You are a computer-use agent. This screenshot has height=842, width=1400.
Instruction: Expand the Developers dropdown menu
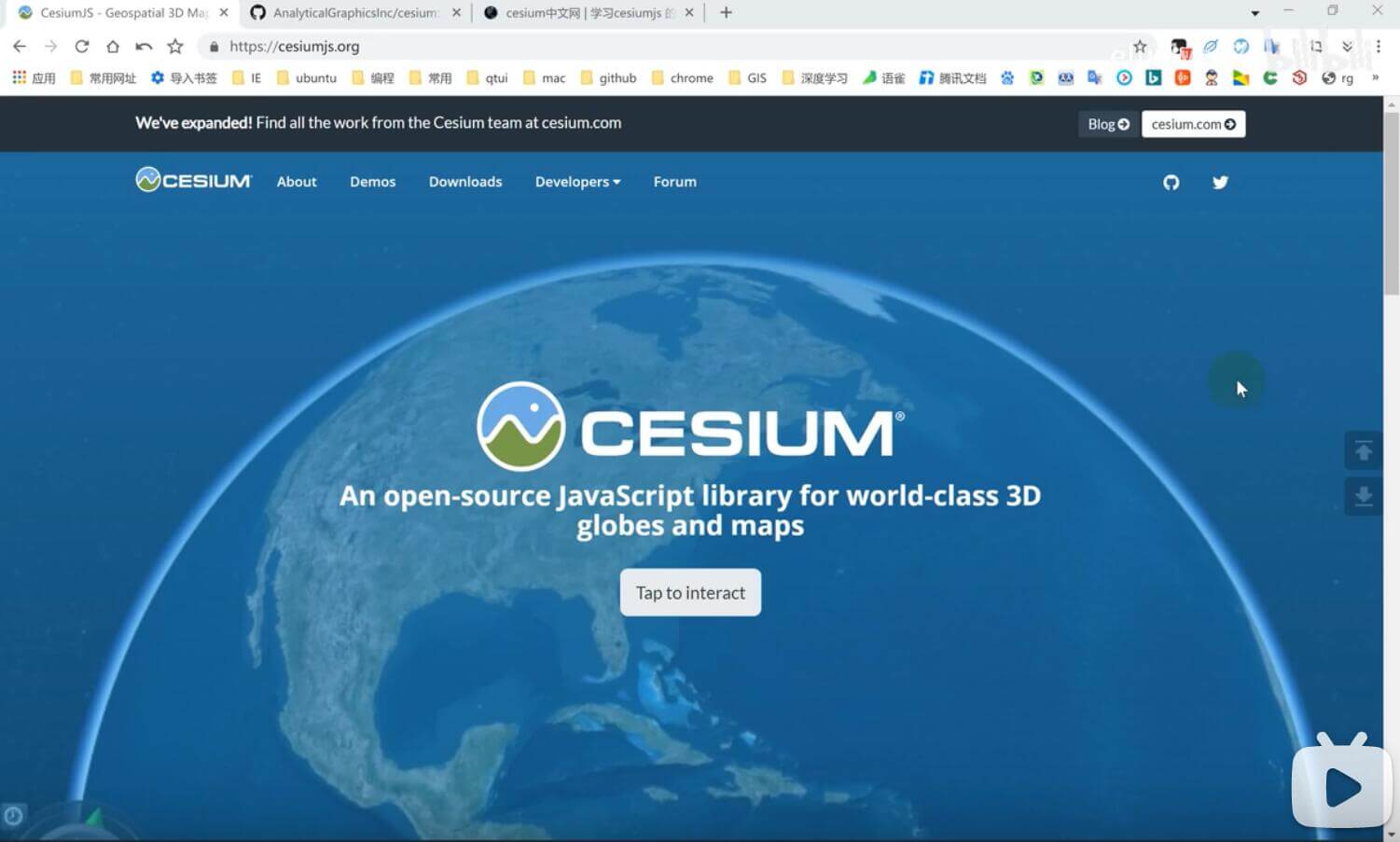tap(576, 182)
